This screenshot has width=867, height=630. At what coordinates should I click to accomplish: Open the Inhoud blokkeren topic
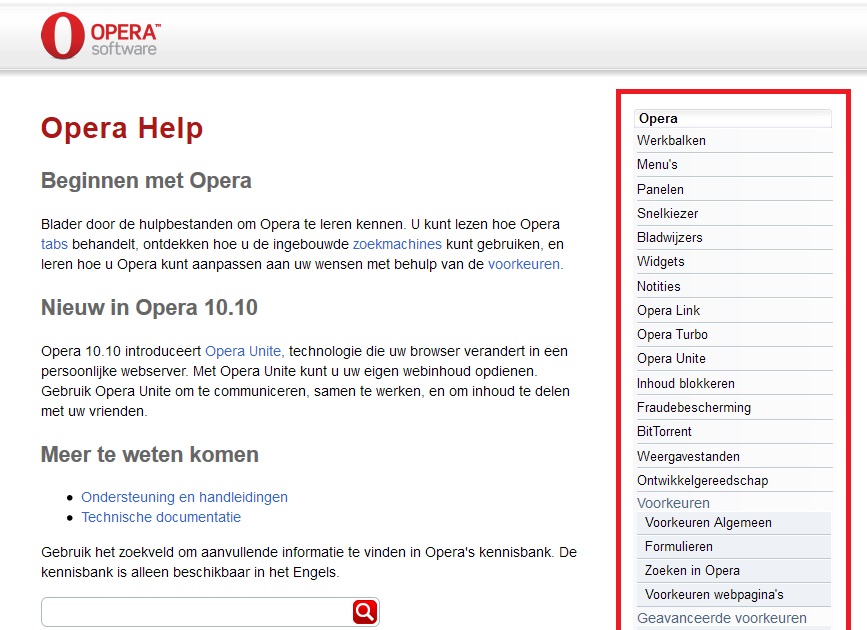tap(685, 383)
